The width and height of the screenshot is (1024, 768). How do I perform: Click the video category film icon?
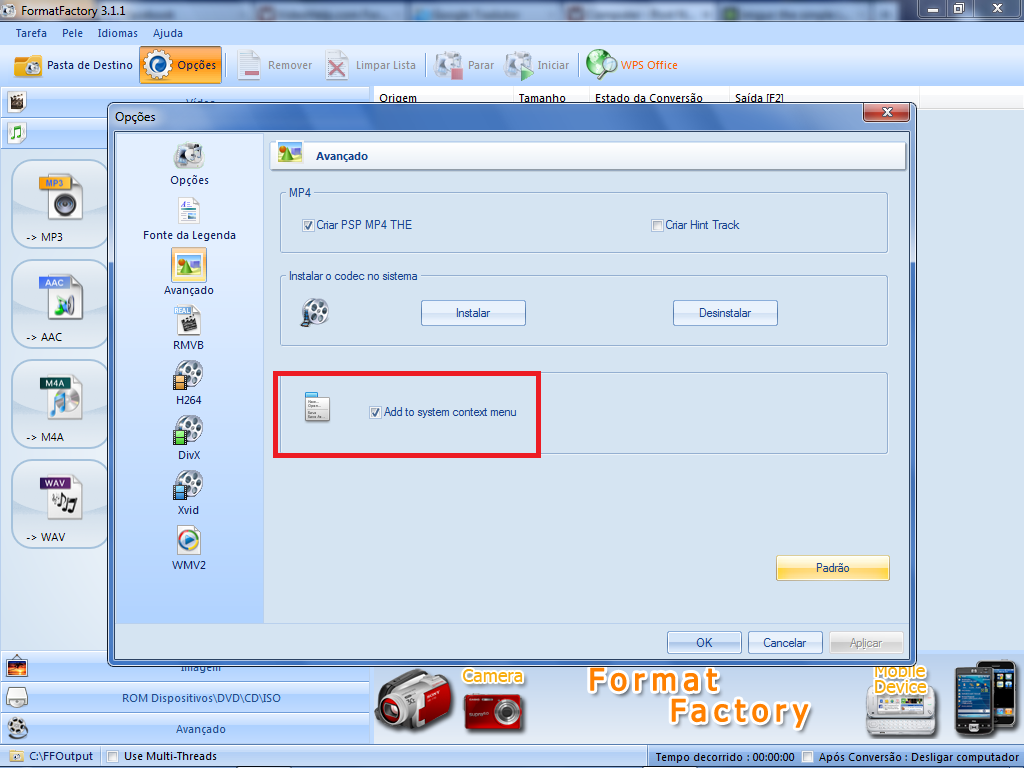point(17,102)
